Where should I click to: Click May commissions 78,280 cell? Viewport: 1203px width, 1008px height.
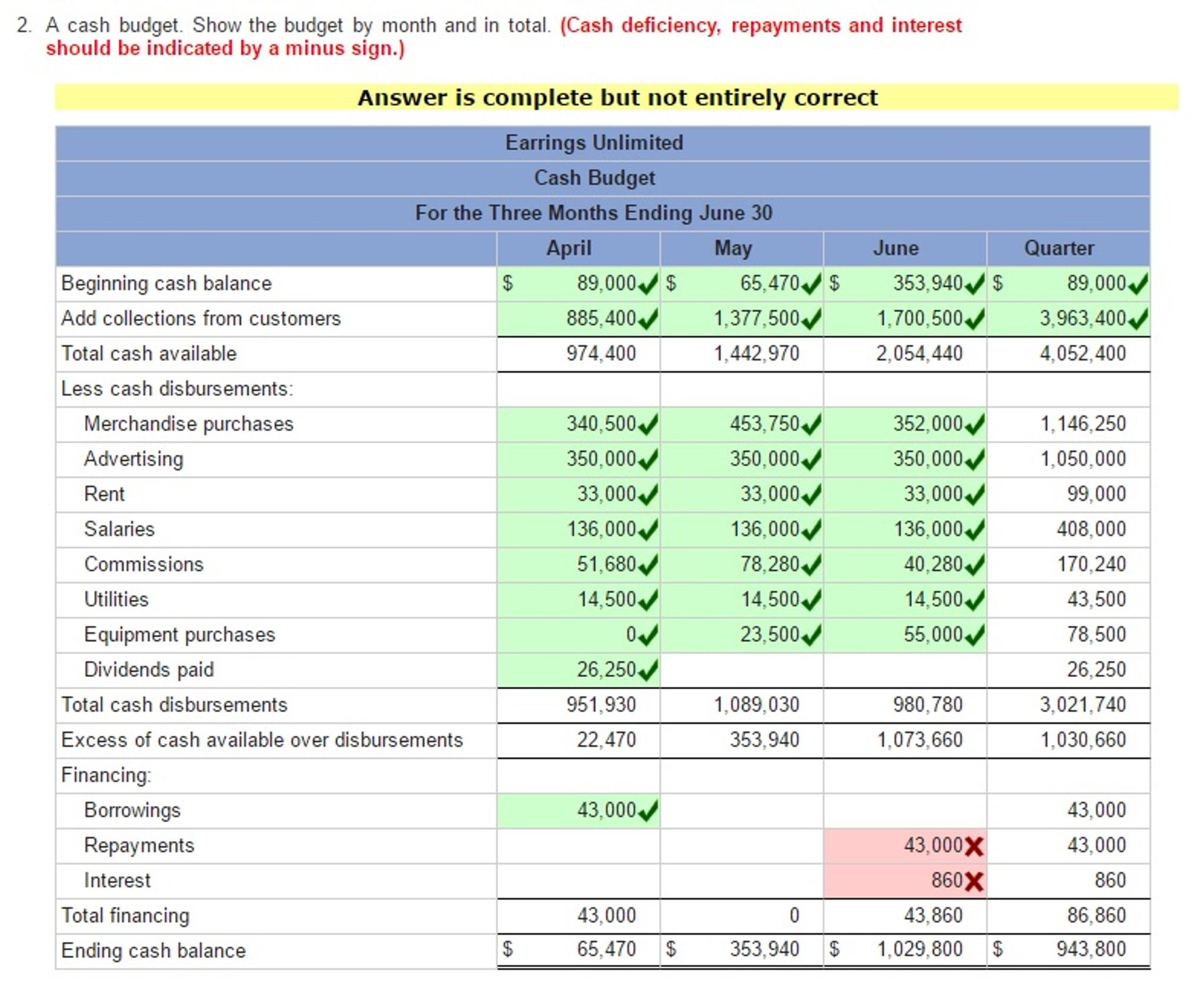pyautogui.click(x=741, y=565)
